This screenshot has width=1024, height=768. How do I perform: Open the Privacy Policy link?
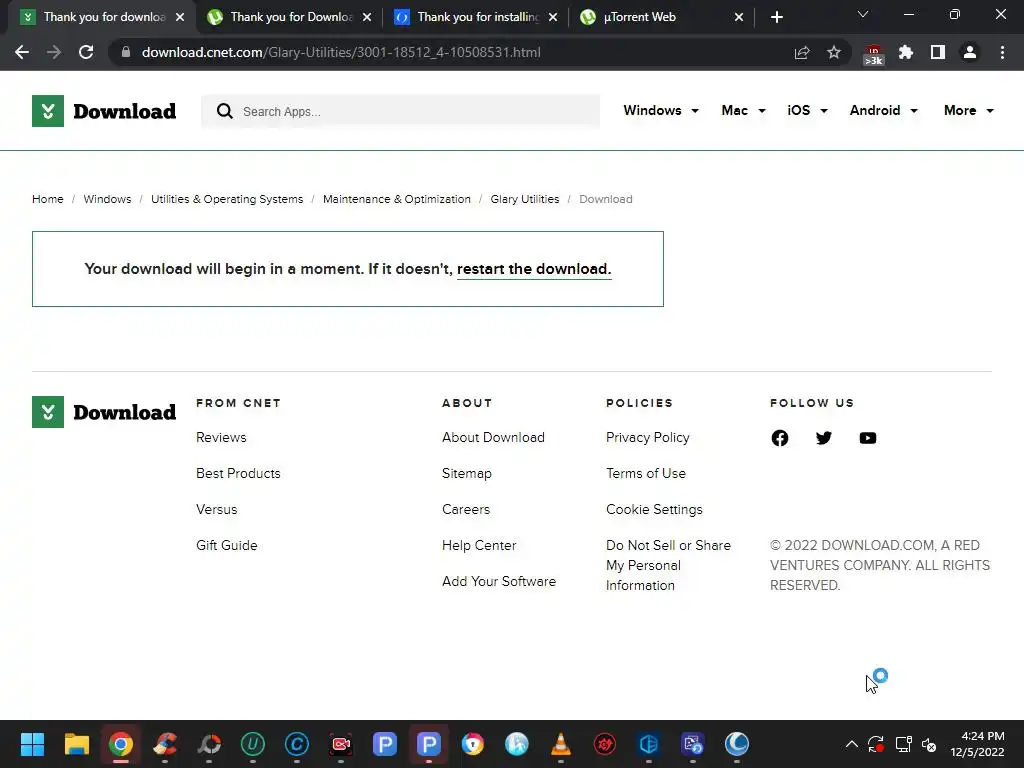coord(648,438)
